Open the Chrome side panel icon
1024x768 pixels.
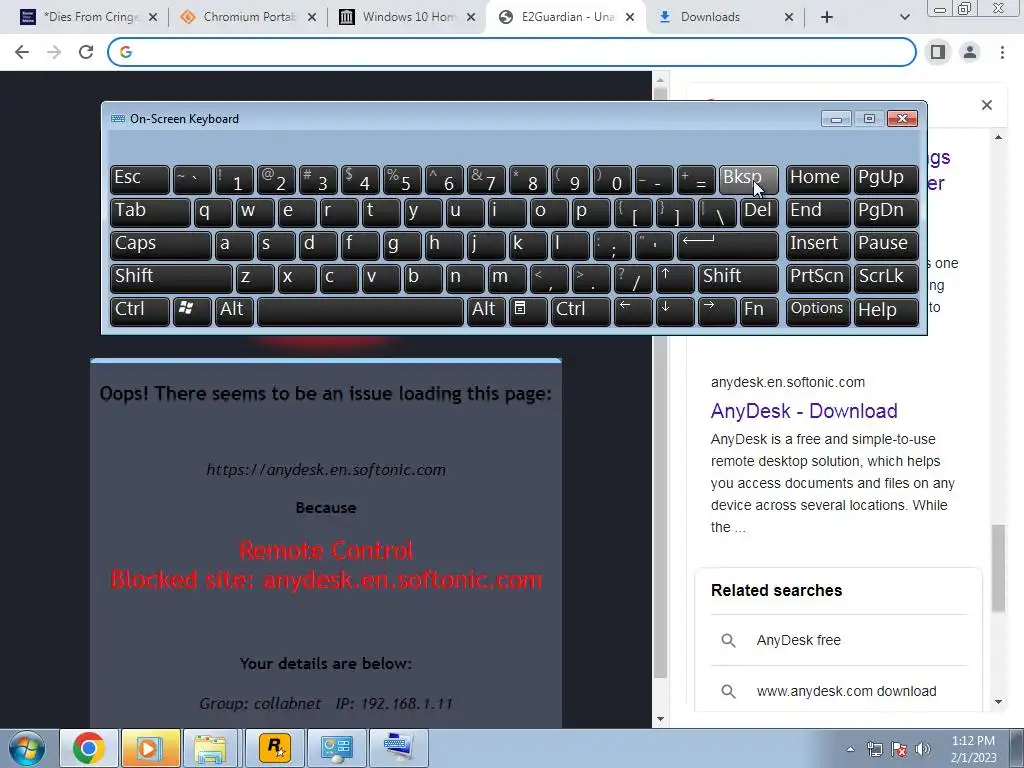pos(938,52)
